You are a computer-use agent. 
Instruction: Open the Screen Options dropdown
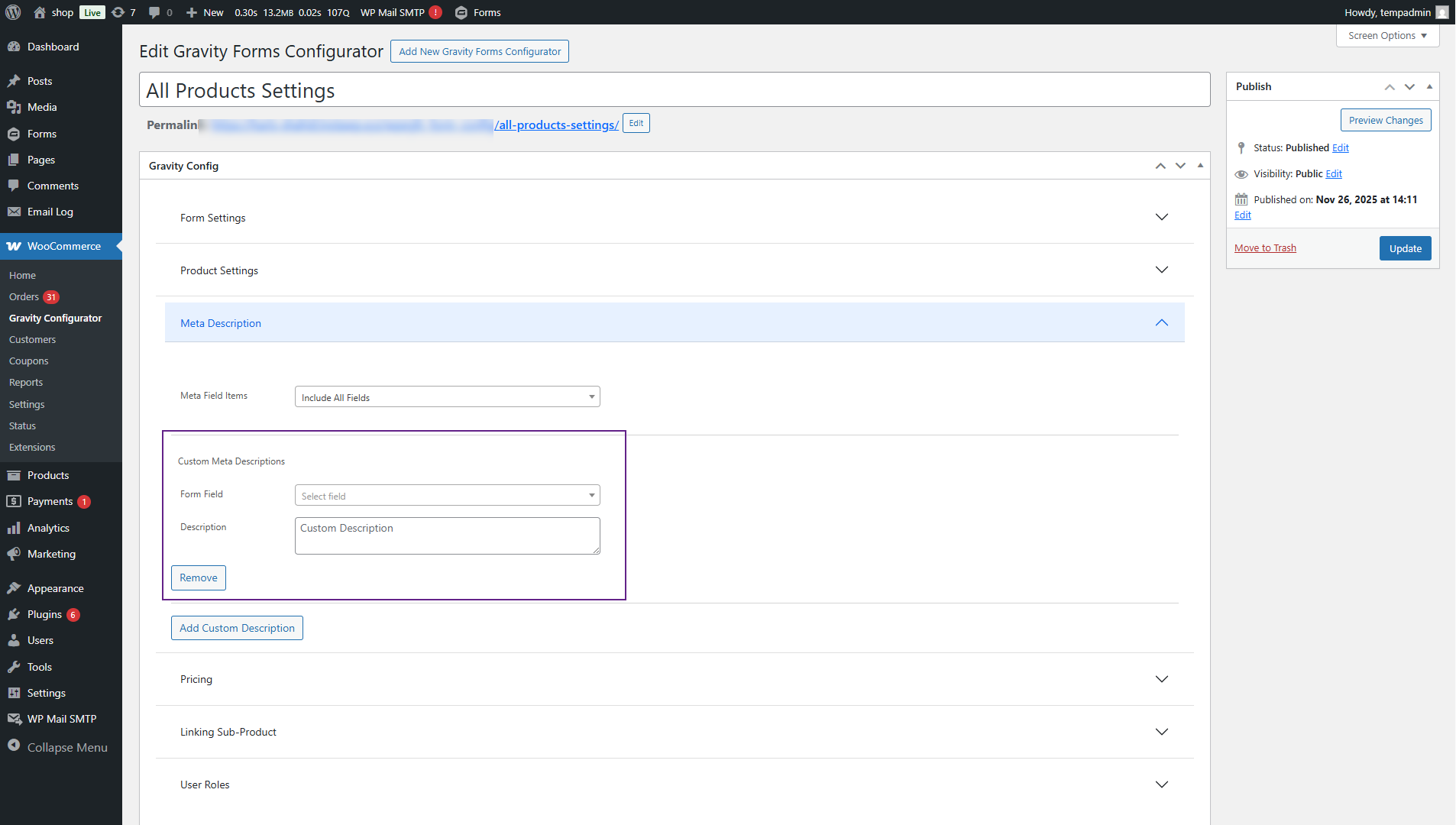(x=1388, y=36)
